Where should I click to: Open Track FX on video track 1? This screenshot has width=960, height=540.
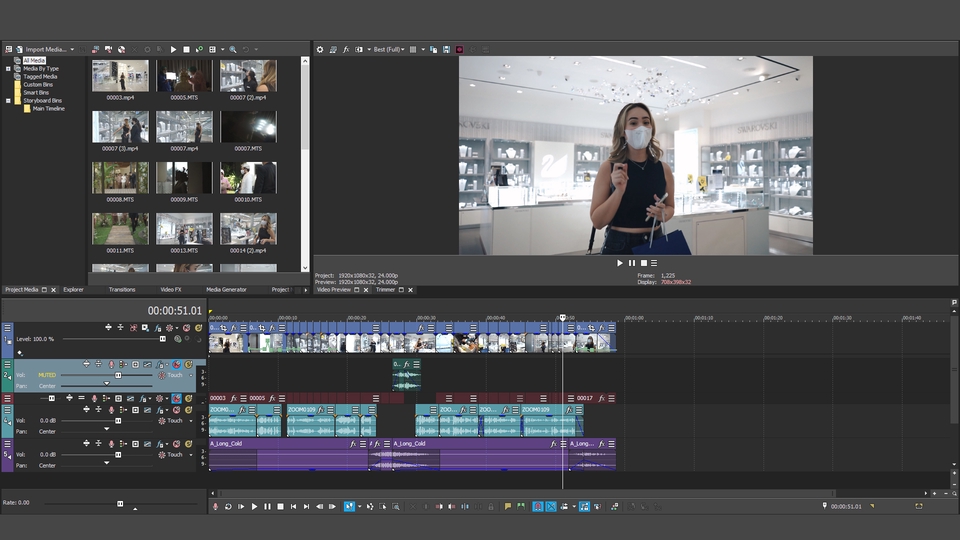(x=158, y=328)
